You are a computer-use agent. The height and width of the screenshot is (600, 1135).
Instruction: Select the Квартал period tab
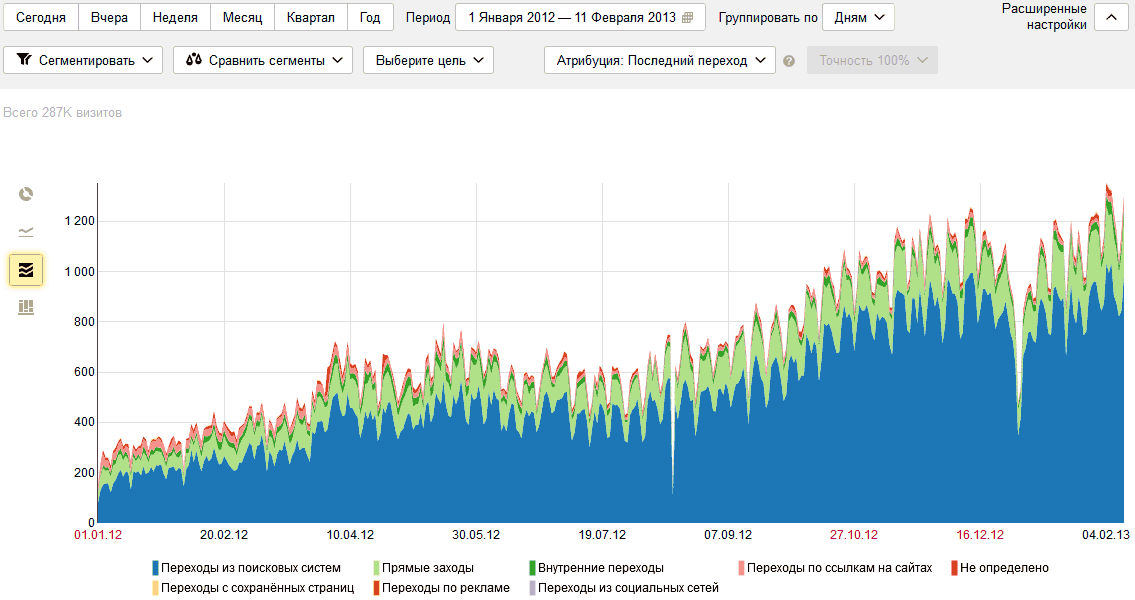tap(310, 16)
